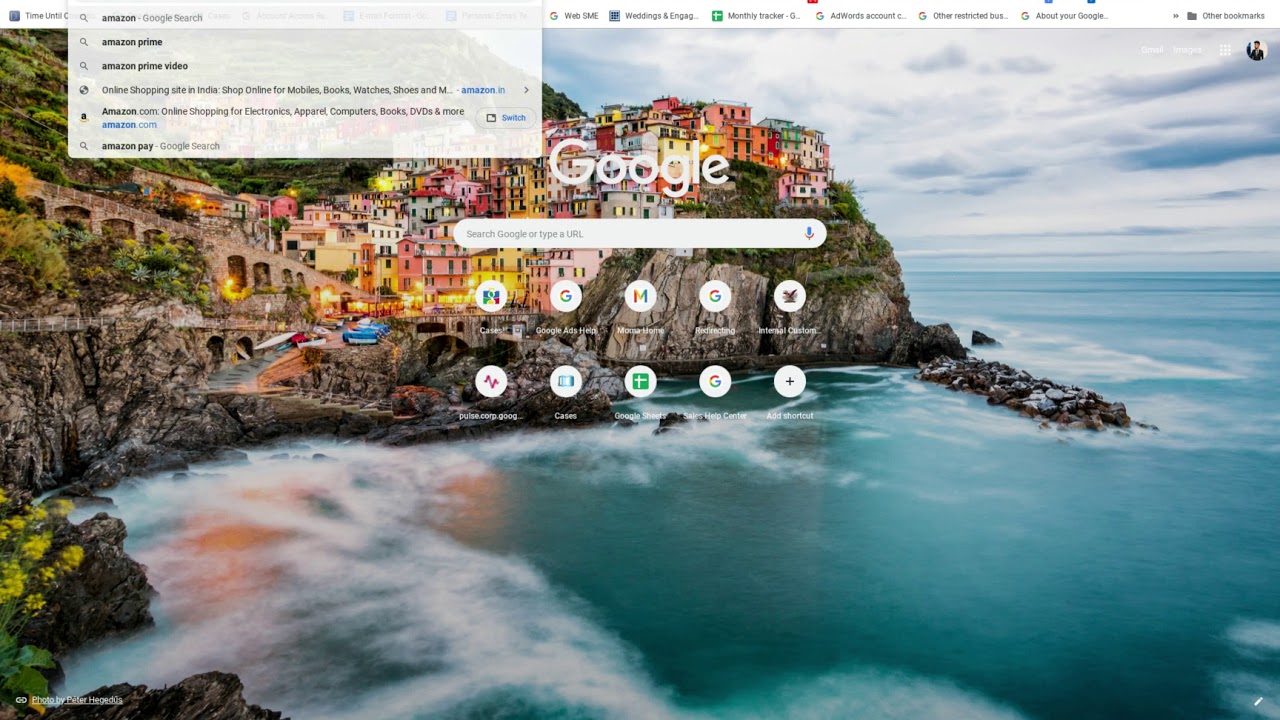Open the Google Ads Help shortcut
The height and width of the screenshot is (720, 1280).
565,308
